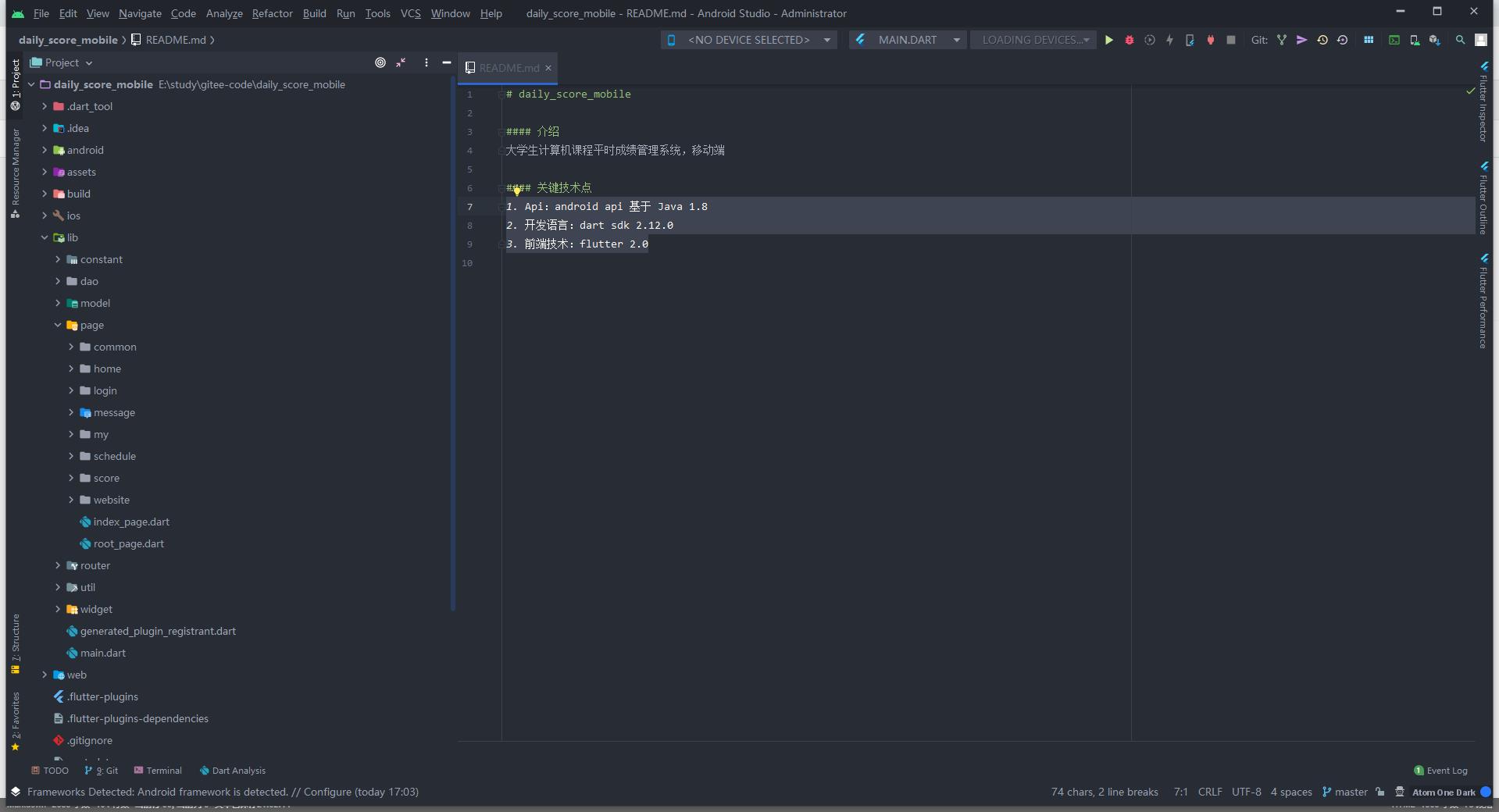Open Flutter Outline side panel

[1483, 198]
